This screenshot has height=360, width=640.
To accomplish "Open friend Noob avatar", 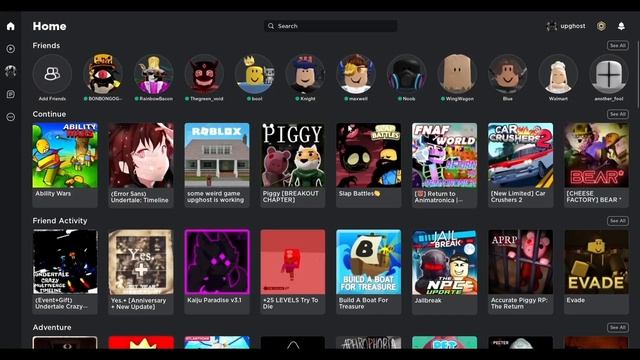I will 407,74.
